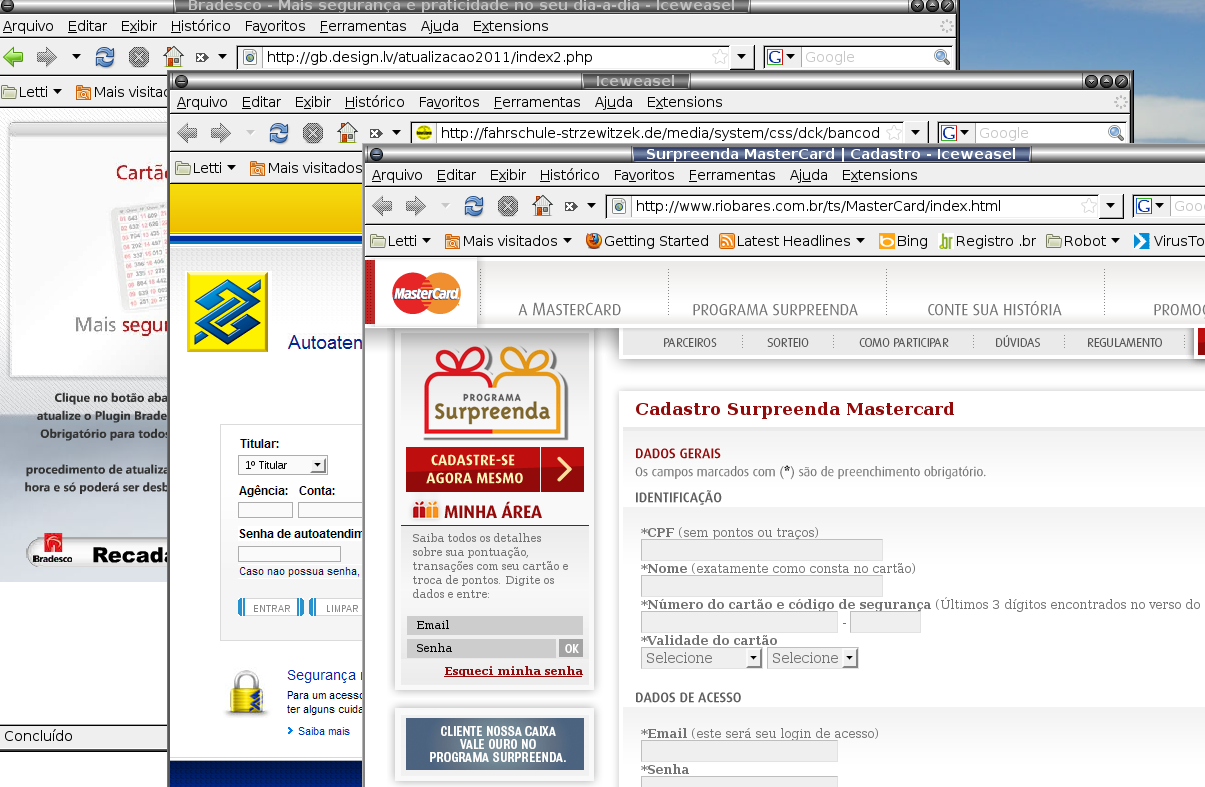Expand the Letti bookmarks folder in MasterCard window
The width and height of the screenshot is (1205, 787).
tap(401, 241)
